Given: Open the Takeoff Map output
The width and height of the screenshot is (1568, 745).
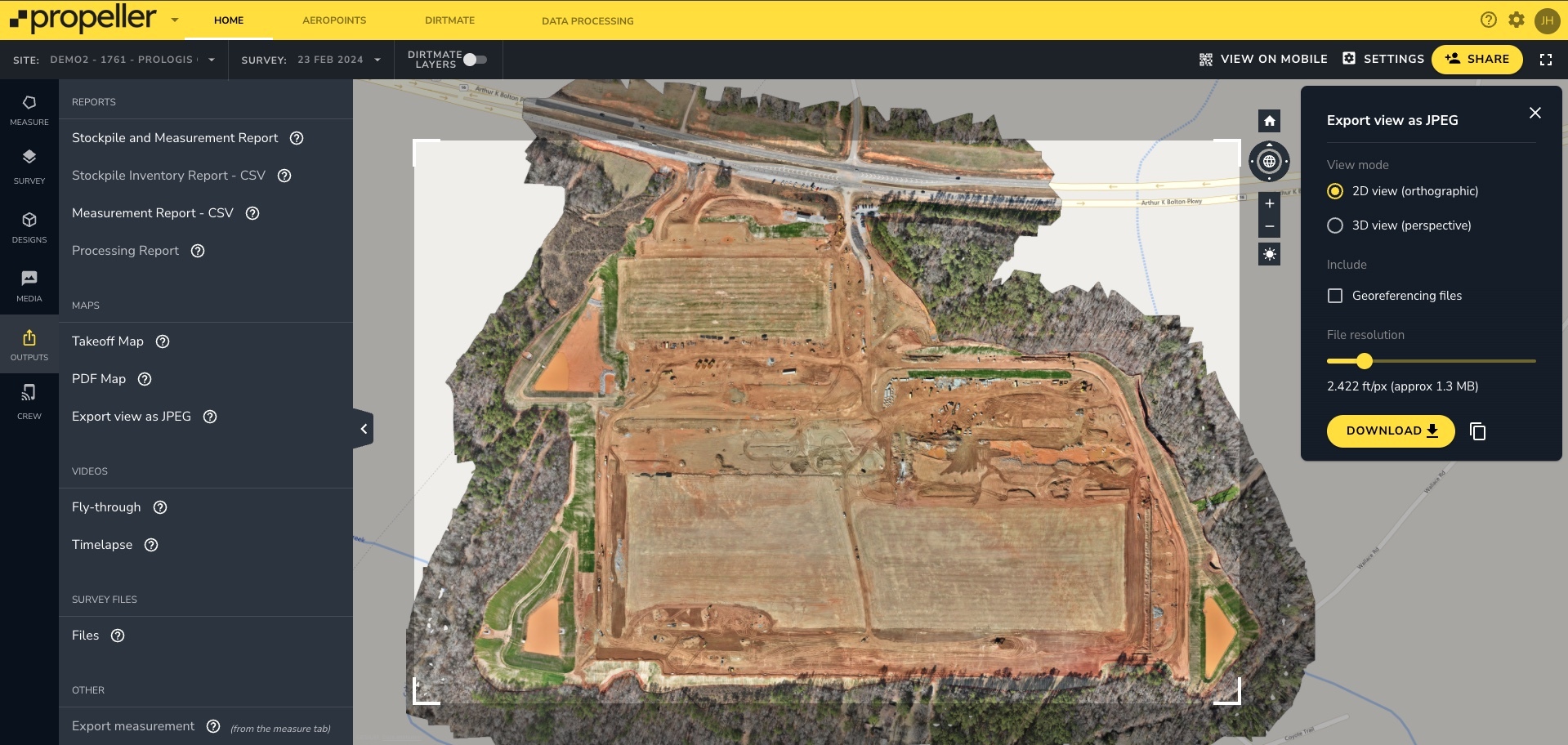Looking at the screenshot, I should coord(107,341).
